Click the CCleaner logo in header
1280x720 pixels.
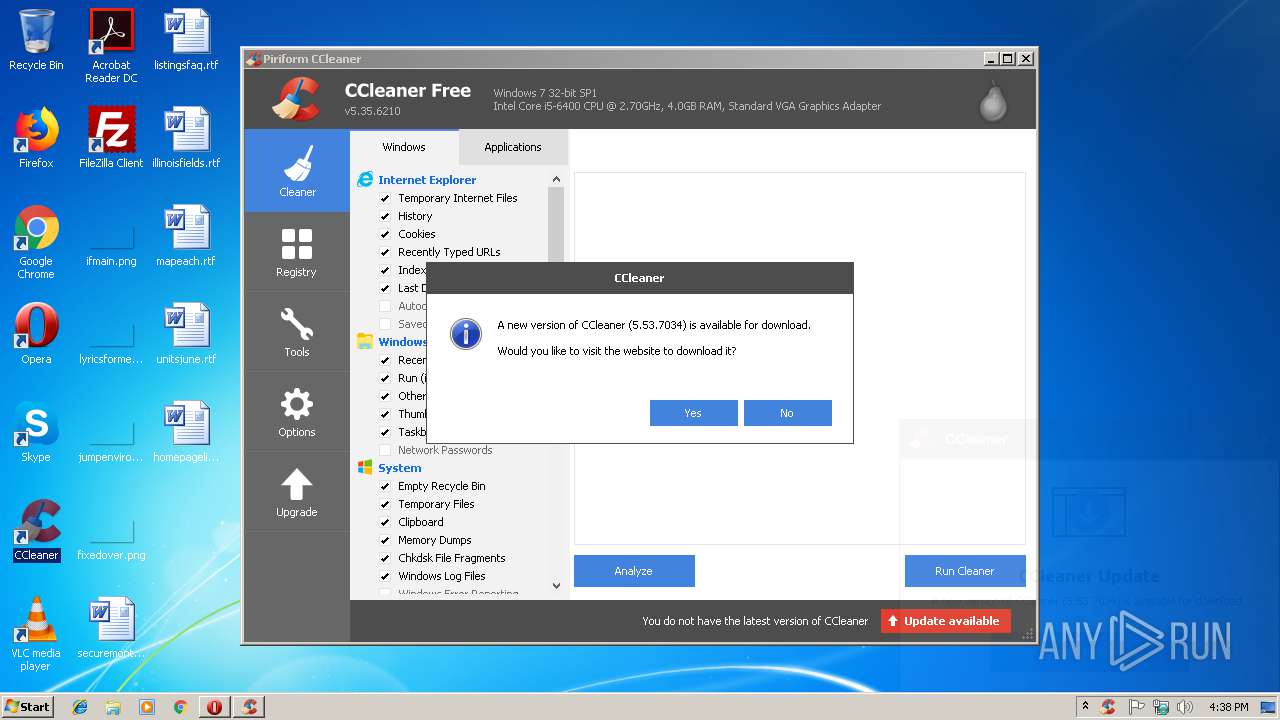pos(296,98)
